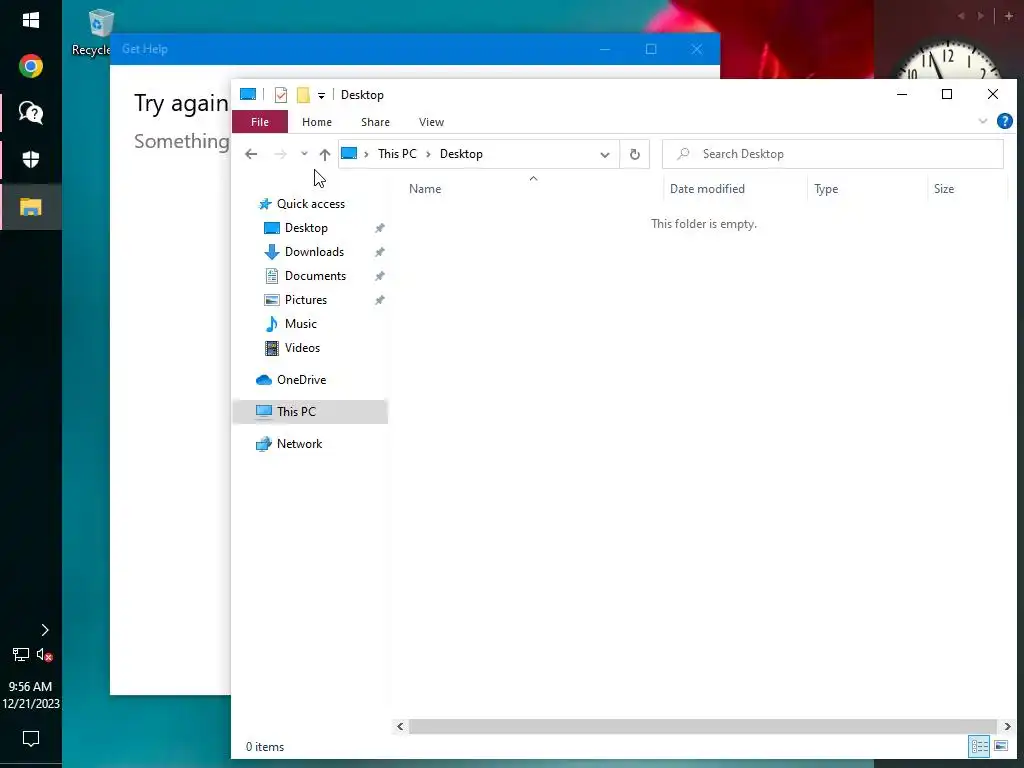Click the New Folder quick access toolbar icon

[303, 95]
